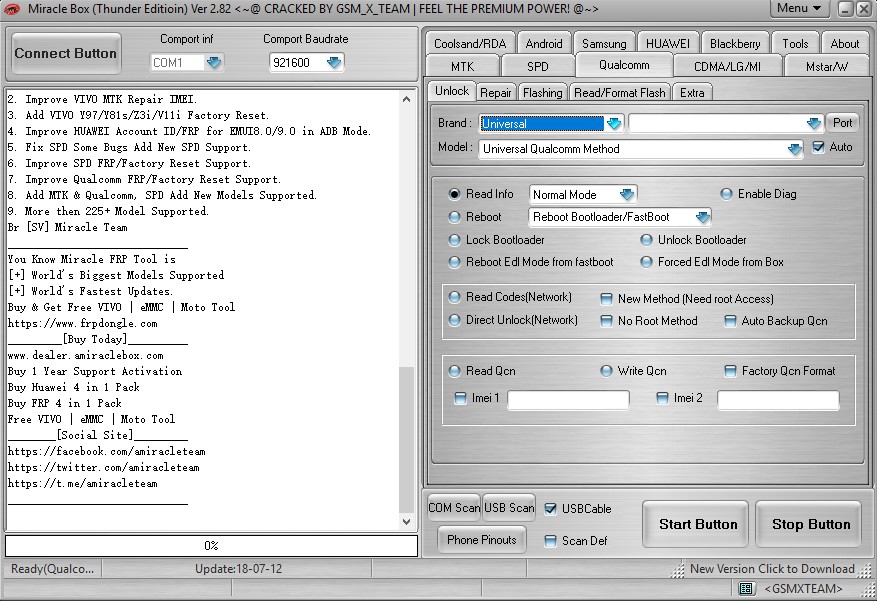The image size is (877, 601).
Task: Click the log panel scroll up arrow
Action: [x=407, y=100]
